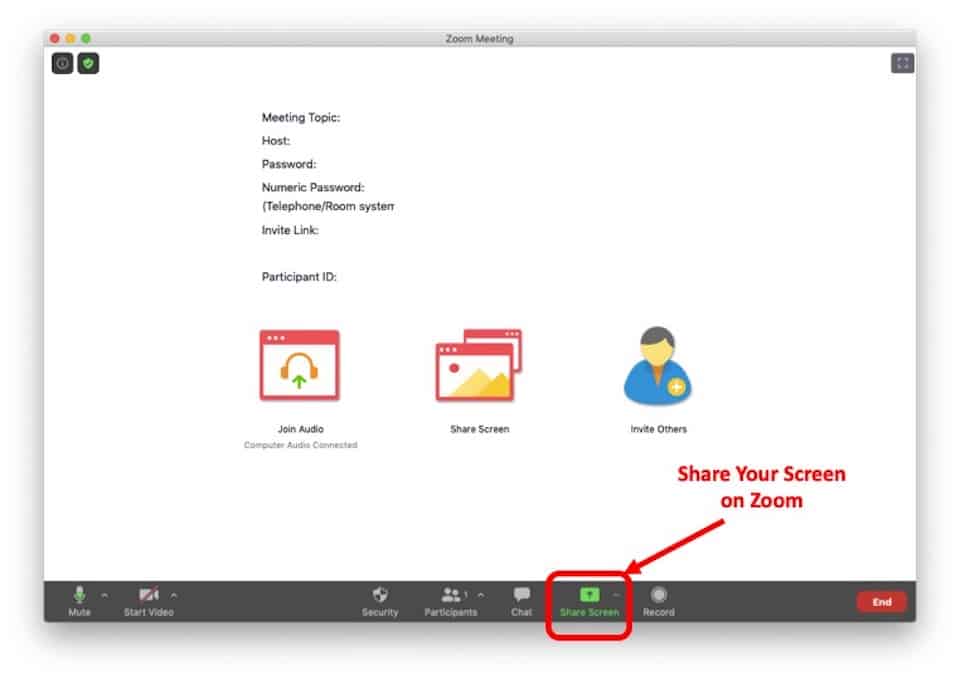Screen dimensions: 960x680
Task: Expand share options arrow beside Share Screen
Action: pyautogui.click(x=616, y=595)
